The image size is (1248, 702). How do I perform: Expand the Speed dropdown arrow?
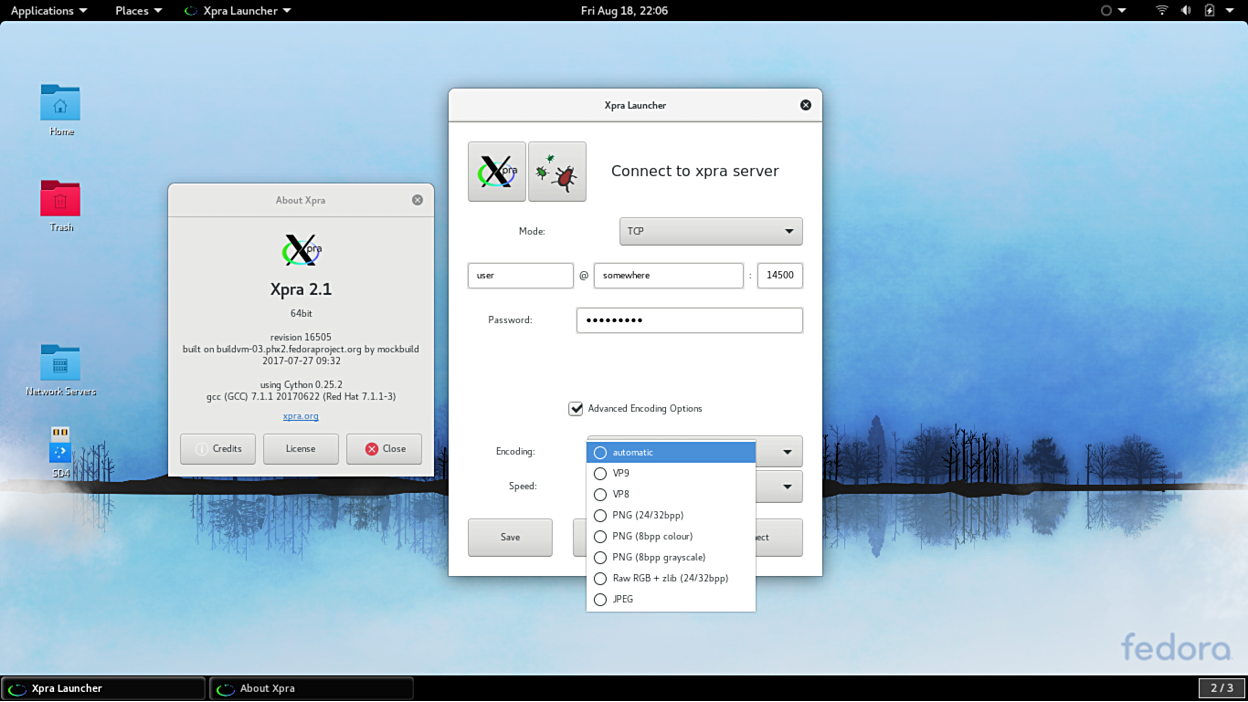[x=787, y=487]
